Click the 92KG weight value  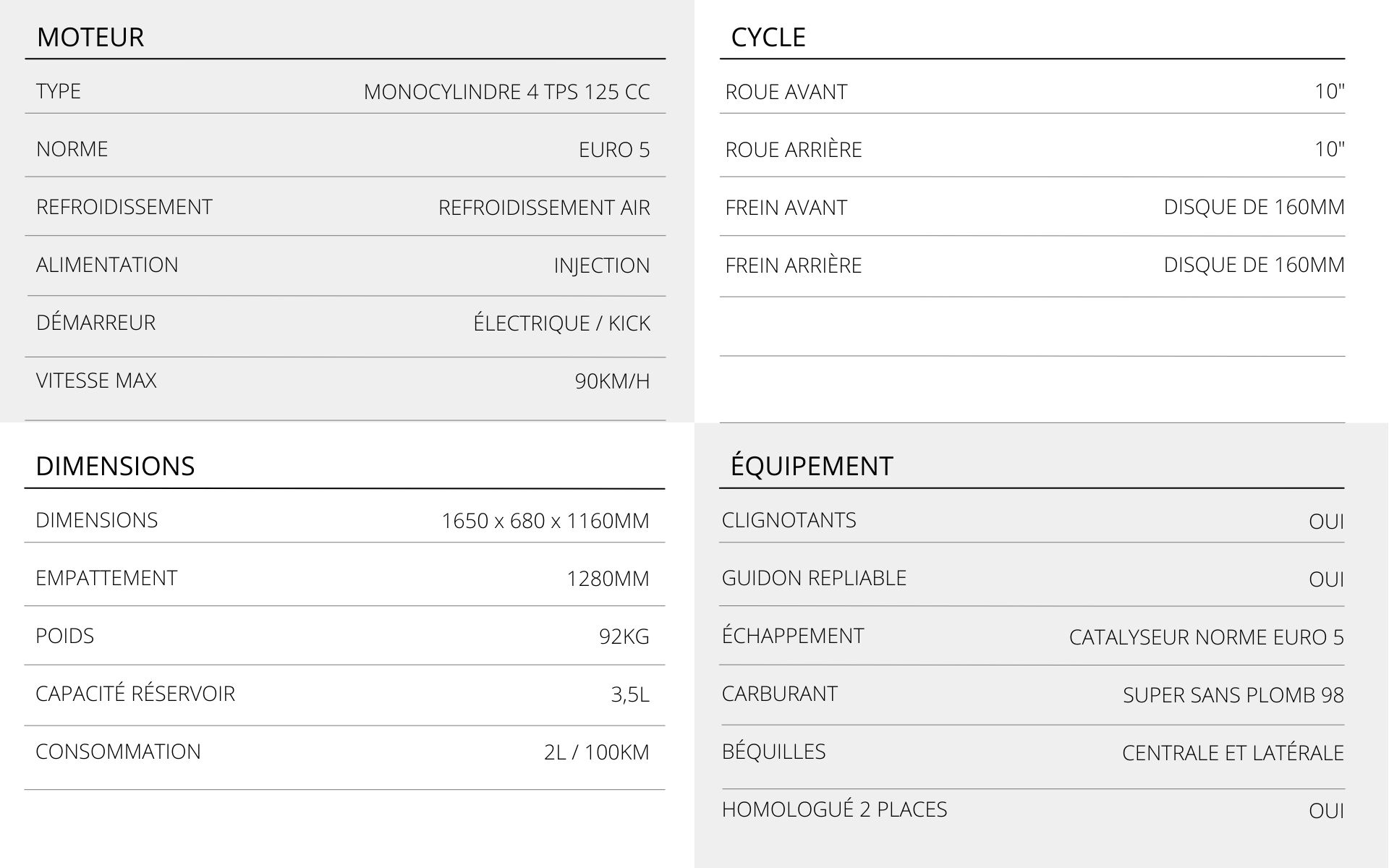tap(624, 637)
